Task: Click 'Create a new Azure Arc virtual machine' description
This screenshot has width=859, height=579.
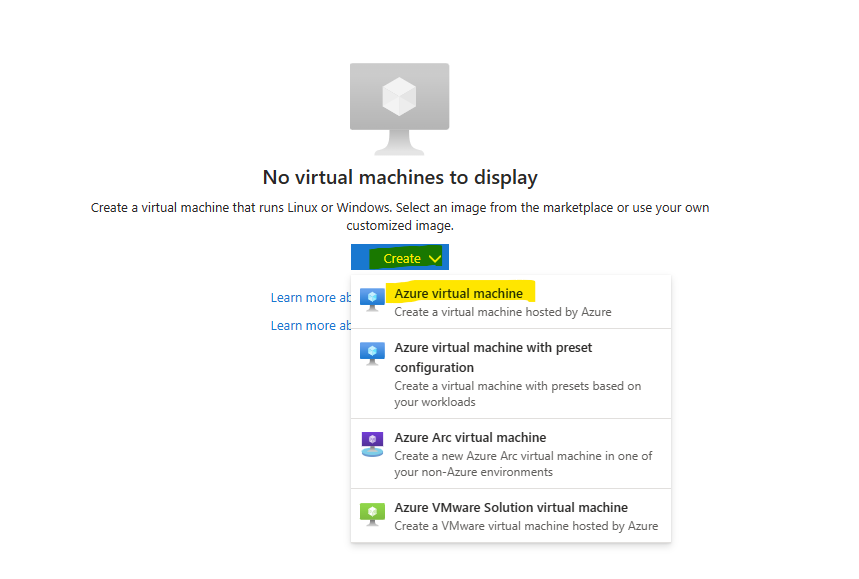Action: (x=523, y=464)
